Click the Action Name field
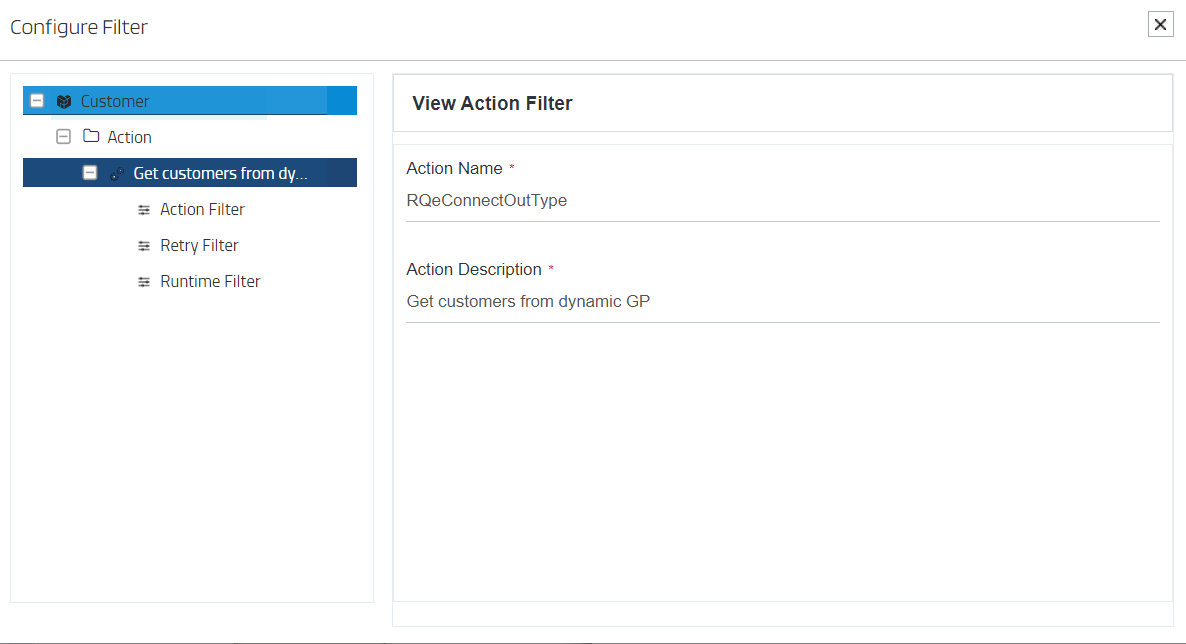 (x=700, y=200)
